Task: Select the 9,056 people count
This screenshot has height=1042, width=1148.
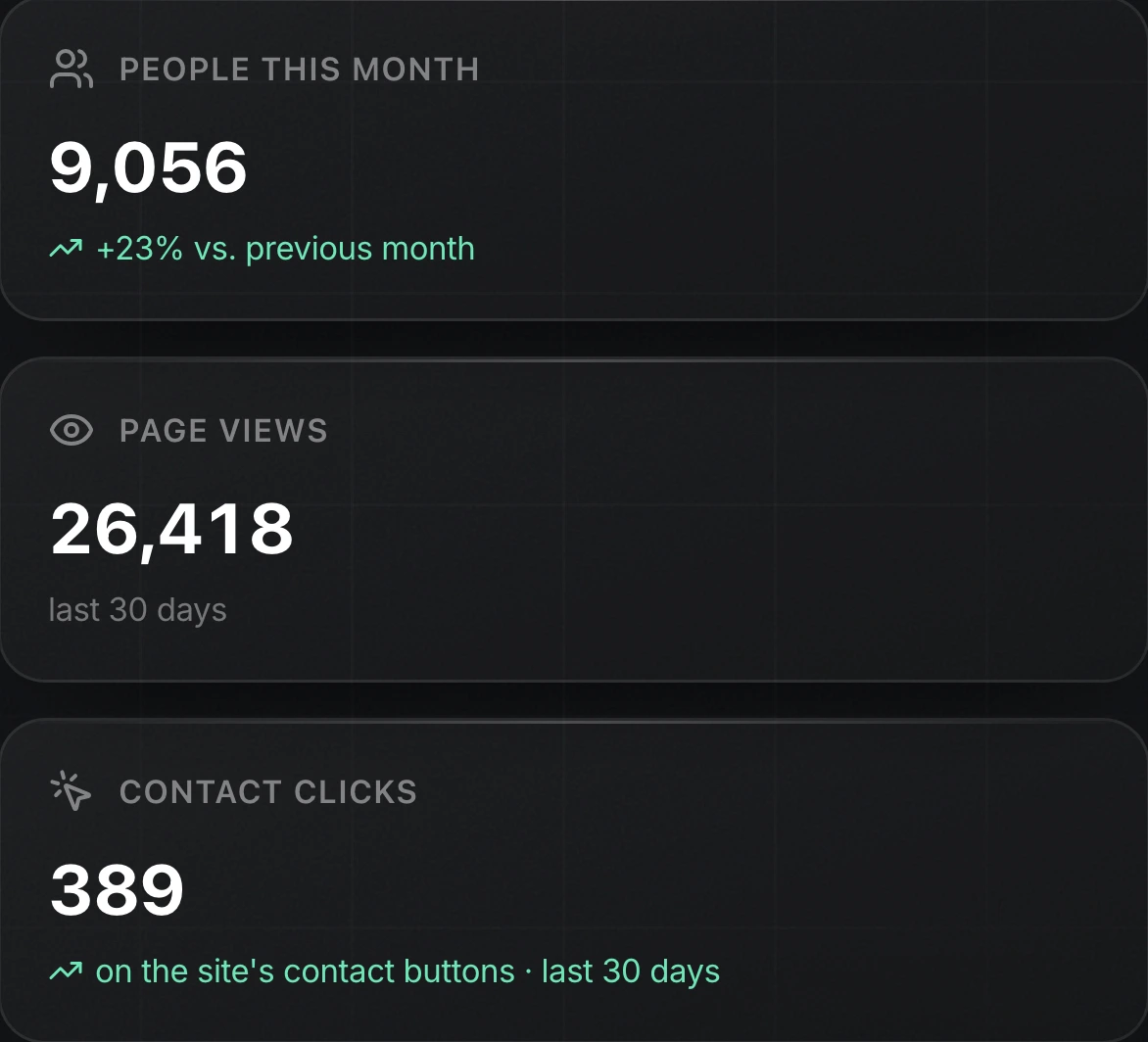Action: tap(148, 169)
